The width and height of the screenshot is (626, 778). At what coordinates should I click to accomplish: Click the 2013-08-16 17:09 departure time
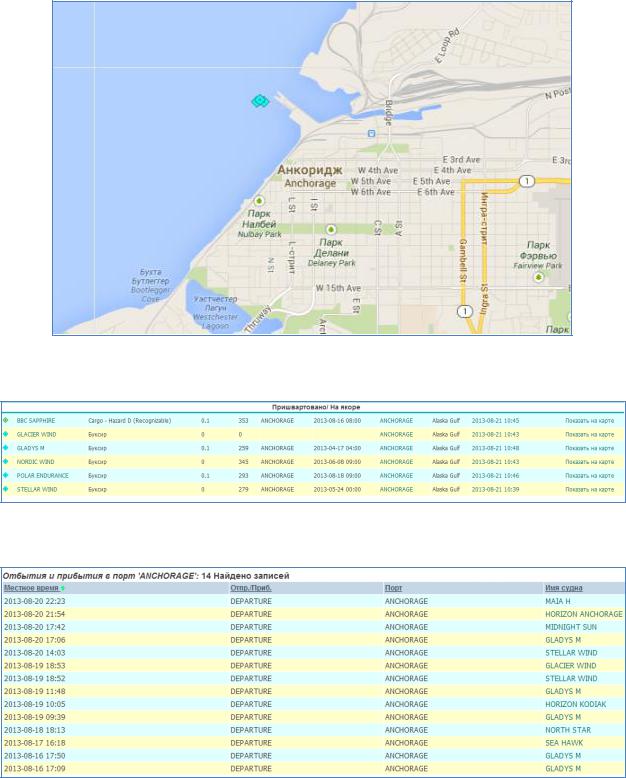coord(34,769)
